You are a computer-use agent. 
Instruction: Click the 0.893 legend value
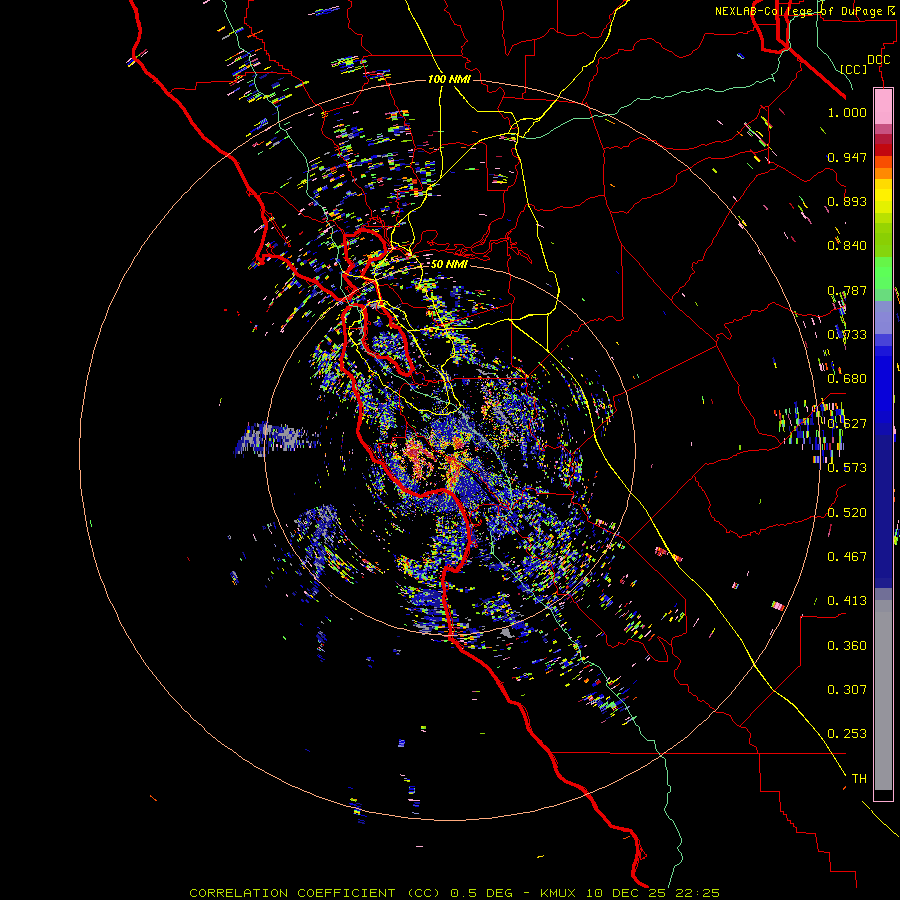[x=847, y=201]
